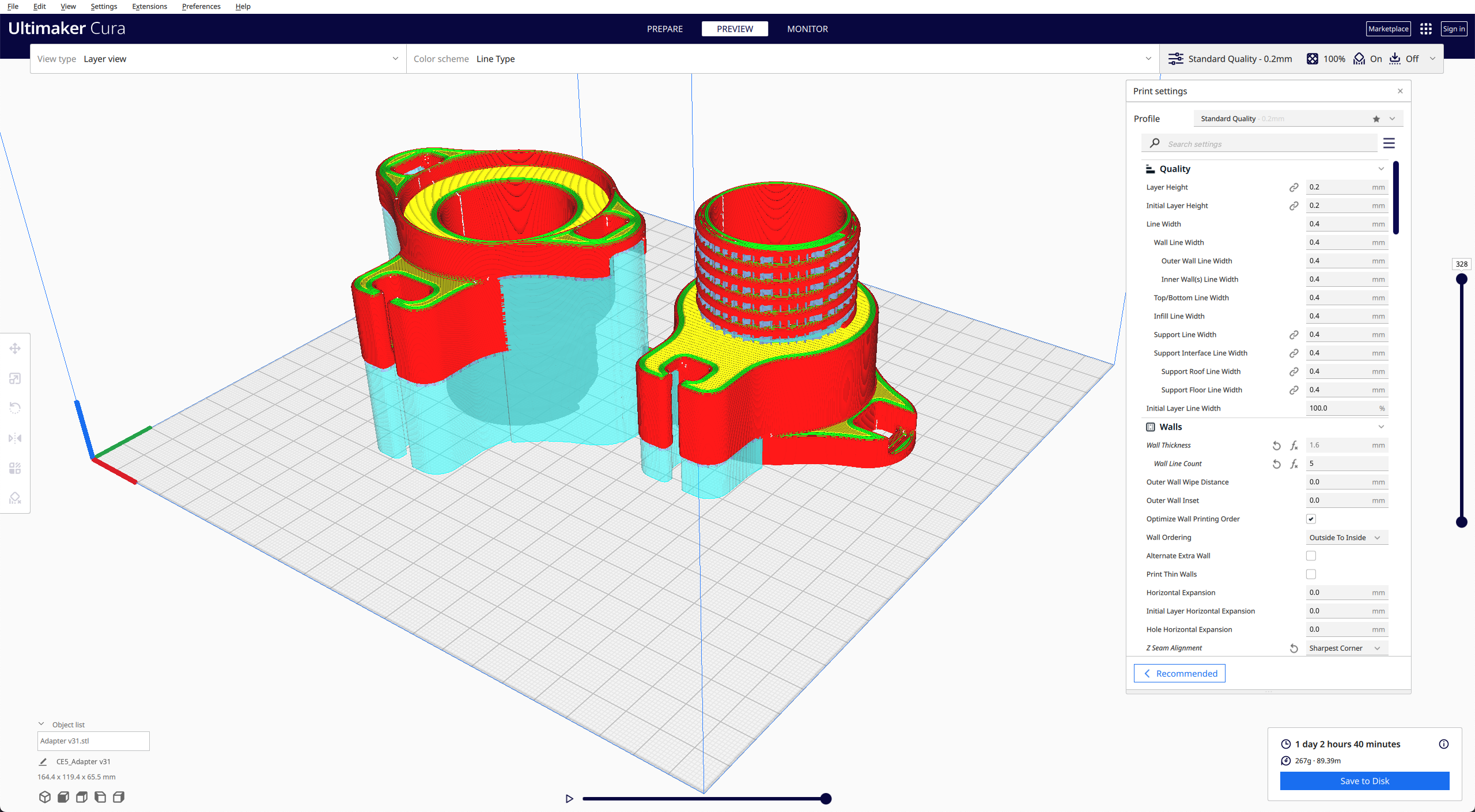This screenshot has width=1475, height=812.
Task: Switch to 3D perspective view cube icon
Action: (45, 797)
